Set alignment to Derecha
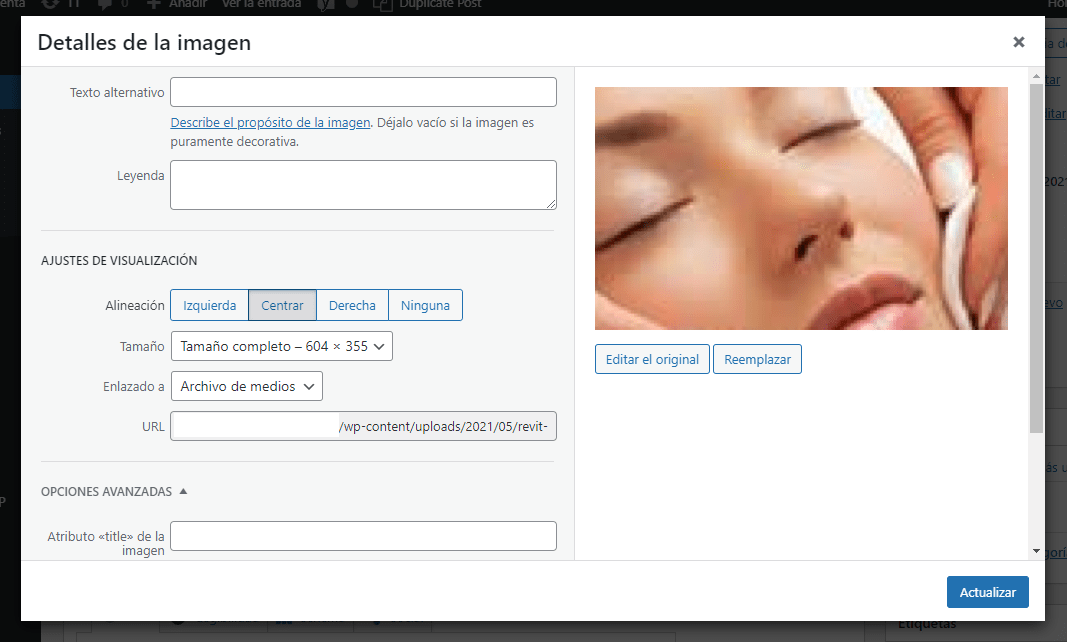The image size is (1067, 642). click(352, 305)
